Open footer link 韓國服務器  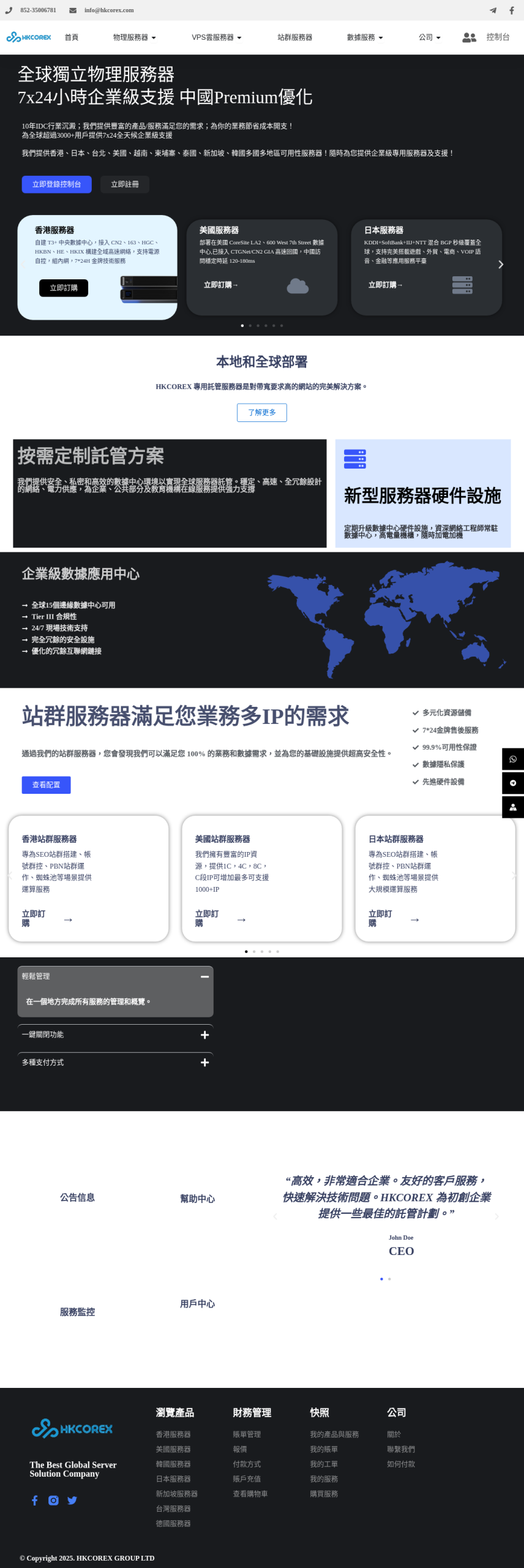173,1464
